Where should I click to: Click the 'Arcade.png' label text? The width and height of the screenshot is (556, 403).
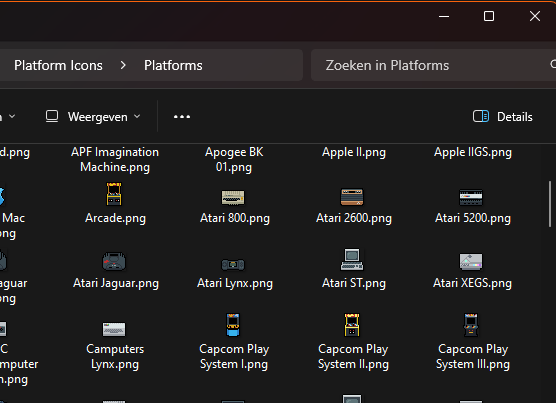pos(115,218)
